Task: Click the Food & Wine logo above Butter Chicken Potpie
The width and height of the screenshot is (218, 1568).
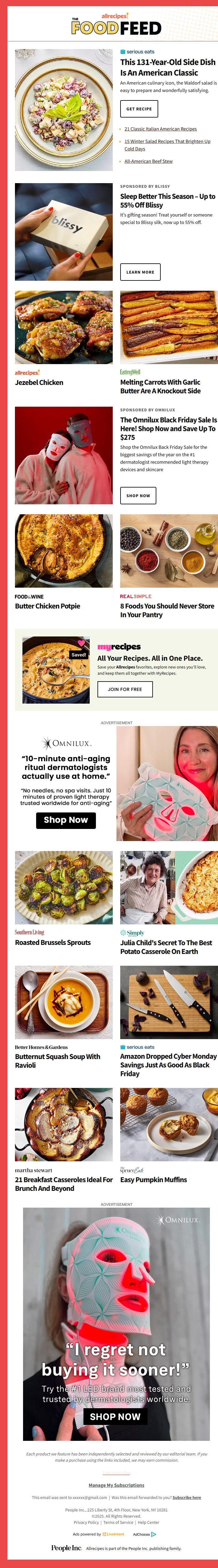Action: pos(29,597)
